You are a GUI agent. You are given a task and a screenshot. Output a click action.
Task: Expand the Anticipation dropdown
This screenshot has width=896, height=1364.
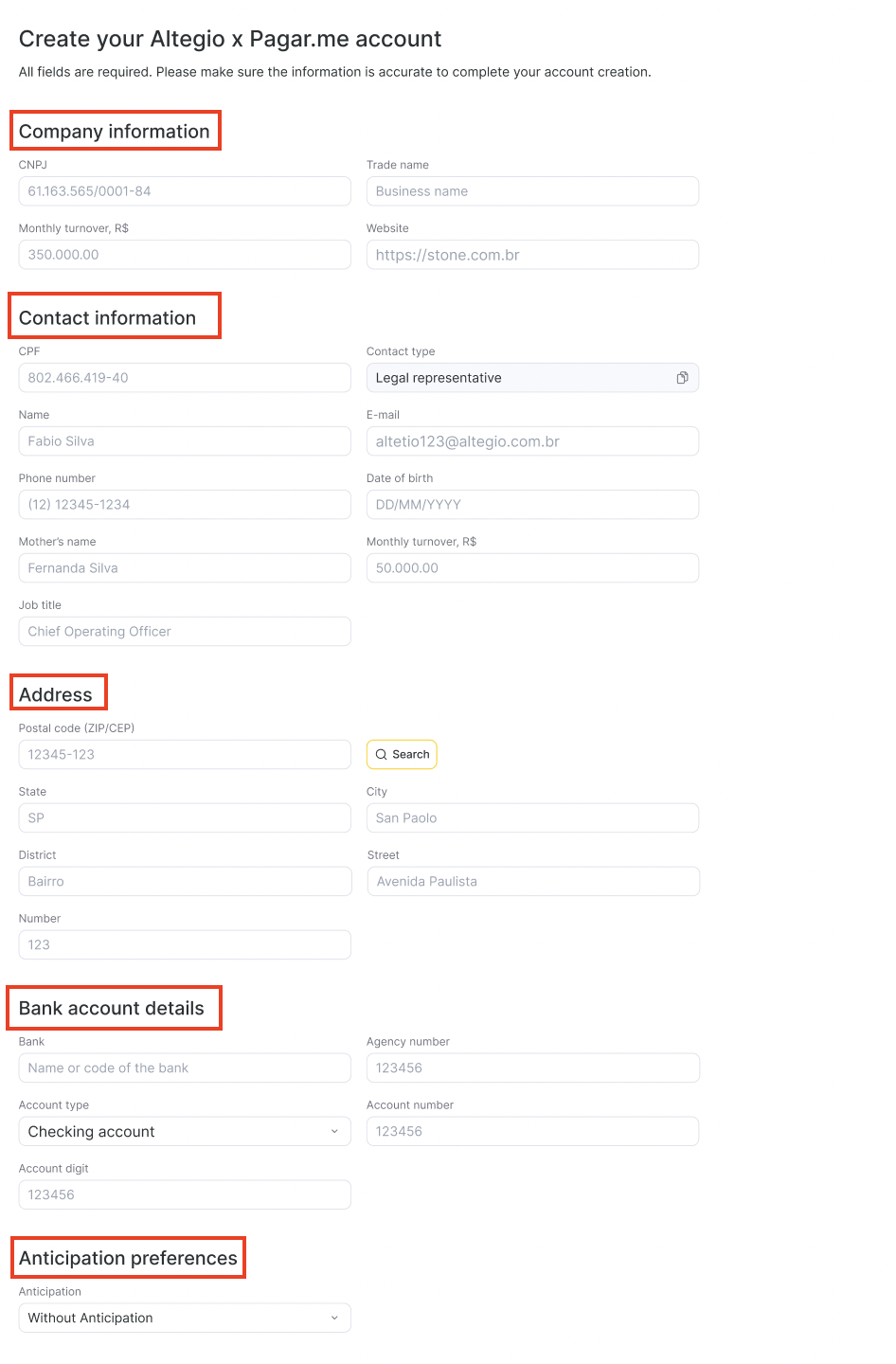click(x=185, y=1319)
